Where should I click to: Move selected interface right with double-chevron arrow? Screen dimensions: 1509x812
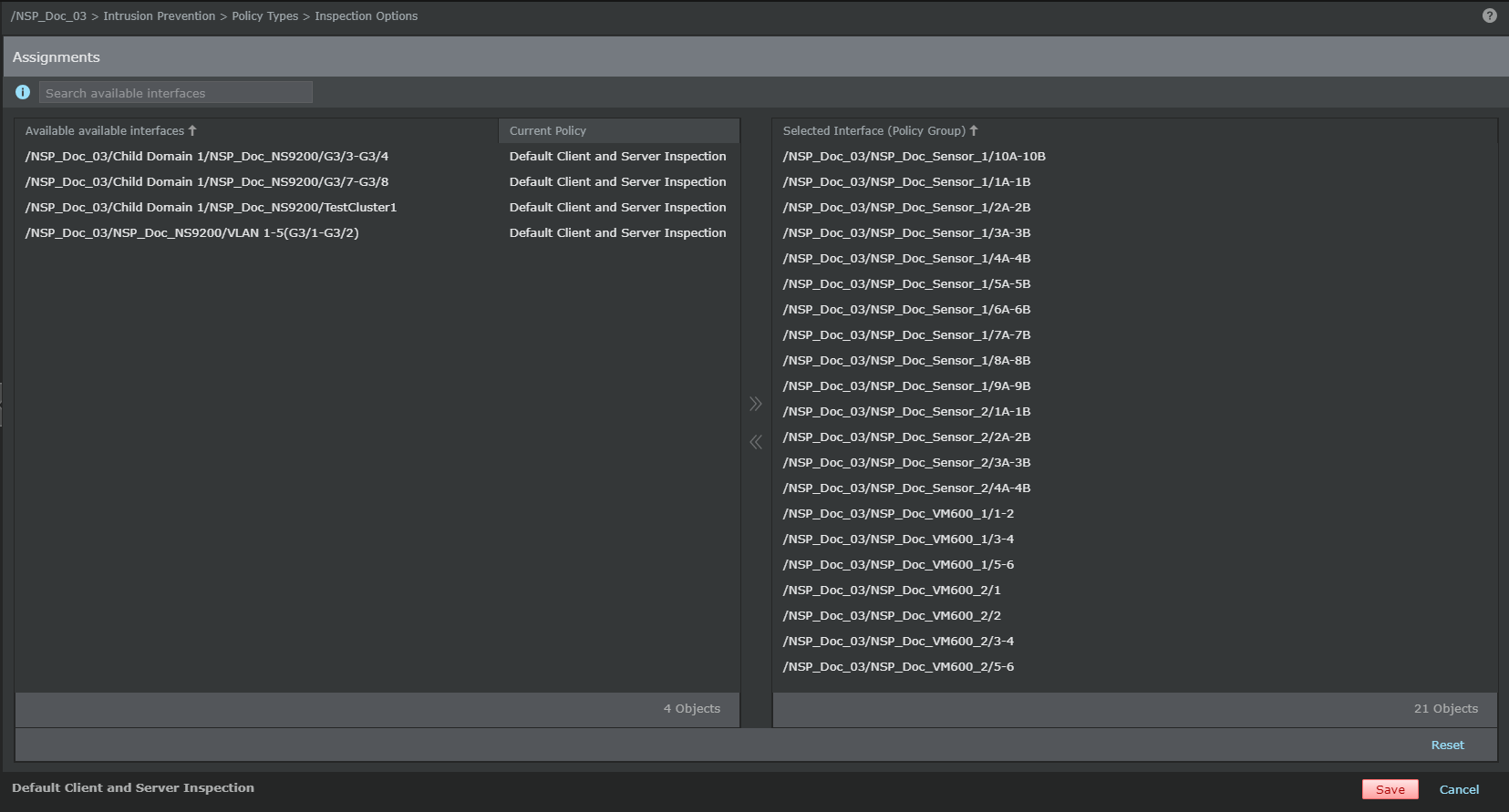point(756,403)
